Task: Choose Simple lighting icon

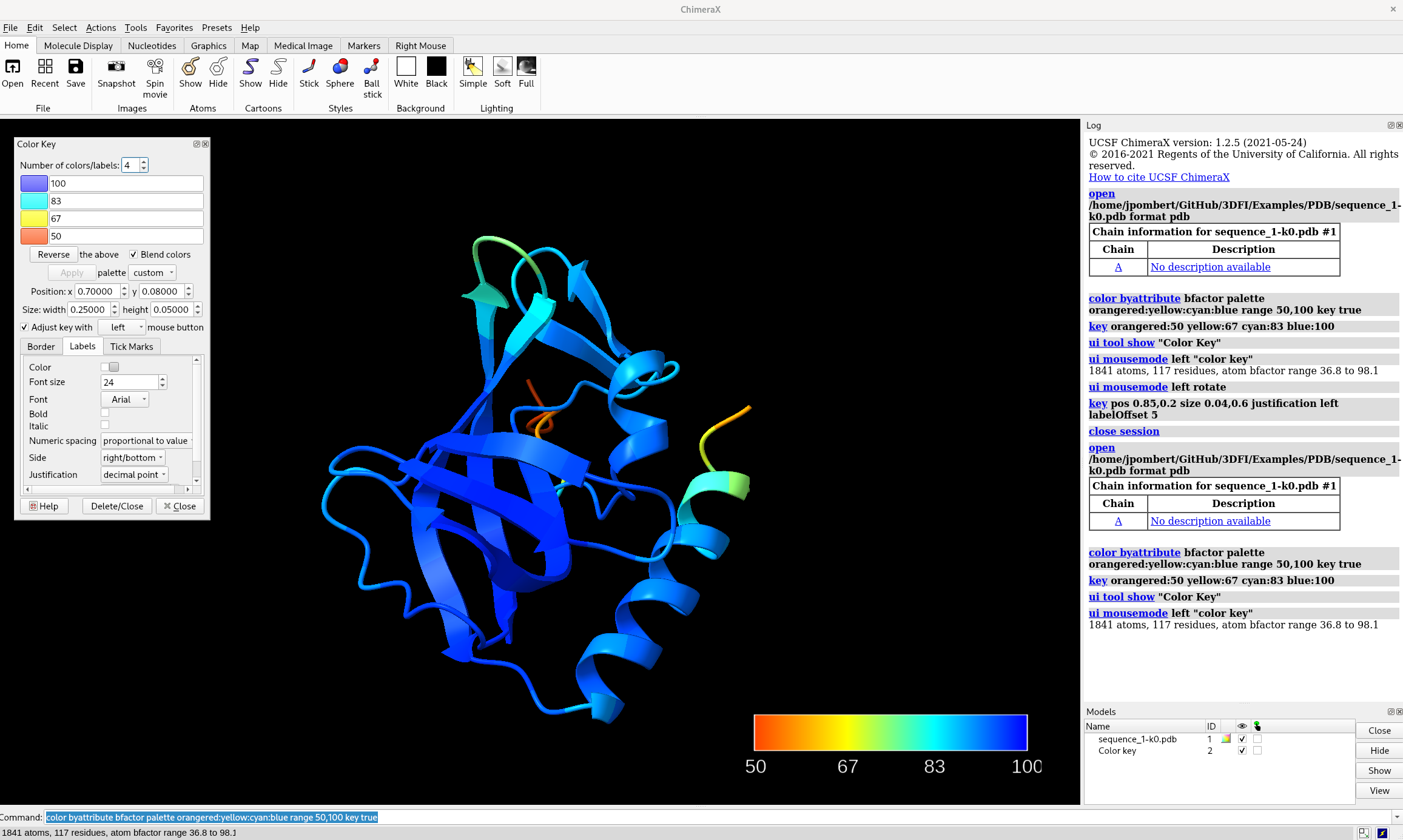Action: click(473, 66)
